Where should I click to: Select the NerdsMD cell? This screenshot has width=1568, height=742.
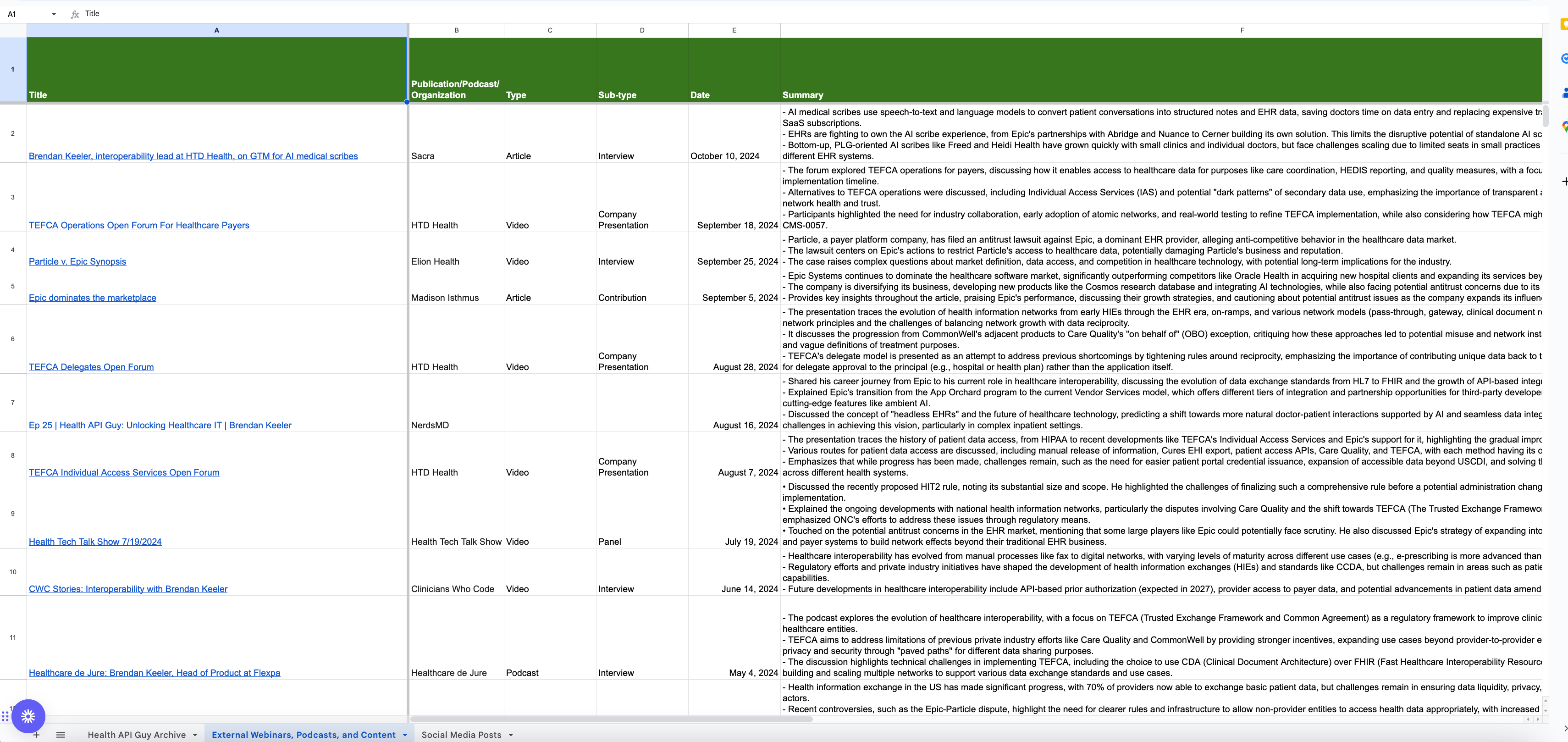457,403
